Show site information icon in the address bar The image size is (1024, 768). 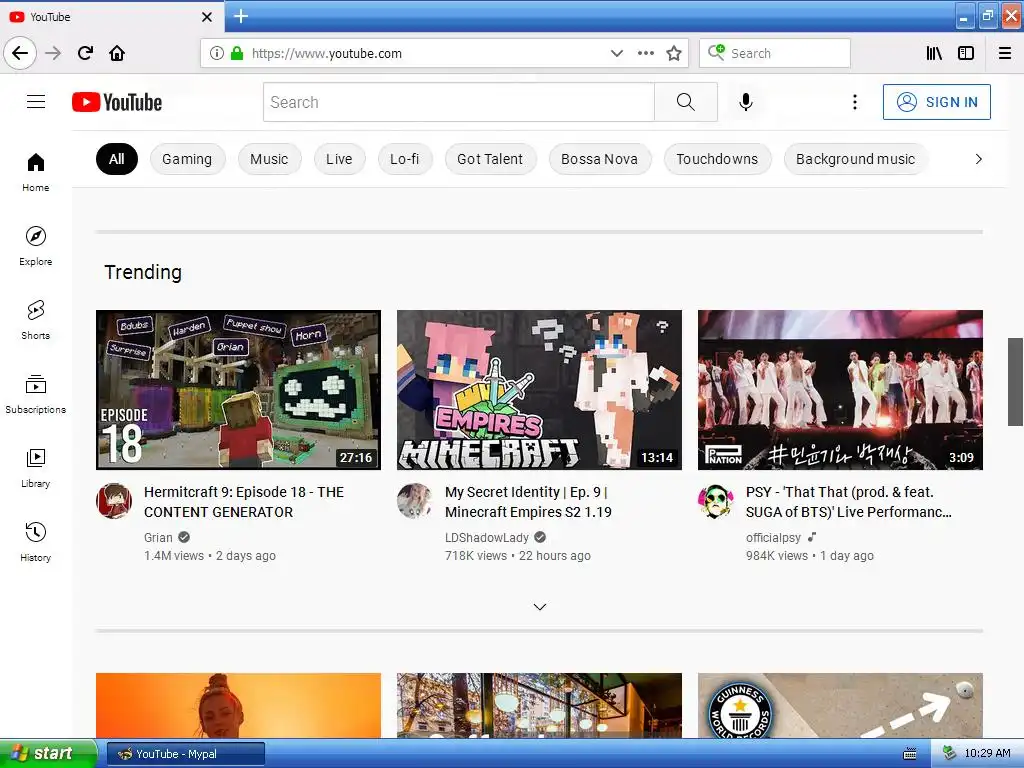217,53
